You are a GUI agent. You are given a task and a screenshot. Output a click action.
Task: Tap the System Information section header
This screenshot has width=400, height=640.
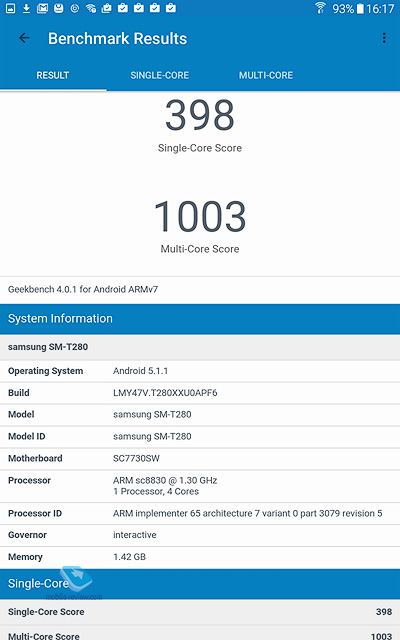tap(200, 319)
